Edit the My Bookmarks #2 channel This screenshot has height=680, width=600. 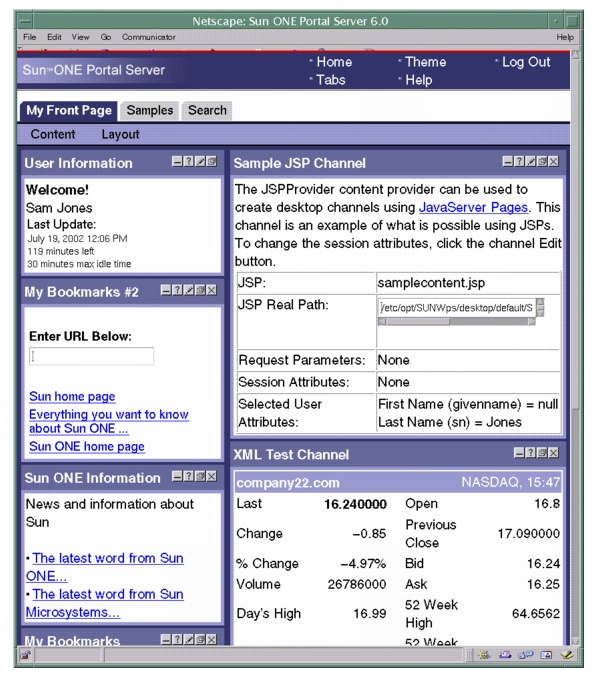click(189, 290)
